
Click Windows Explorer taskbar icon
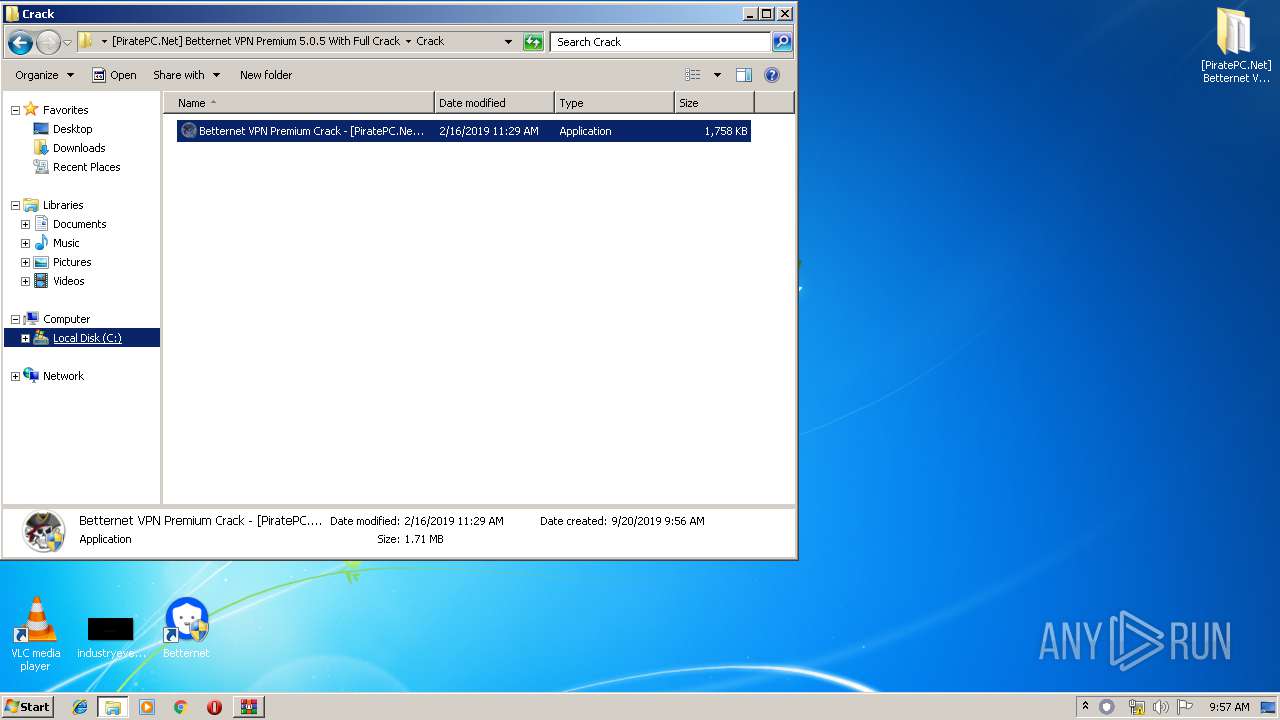[x=112, y=707]
